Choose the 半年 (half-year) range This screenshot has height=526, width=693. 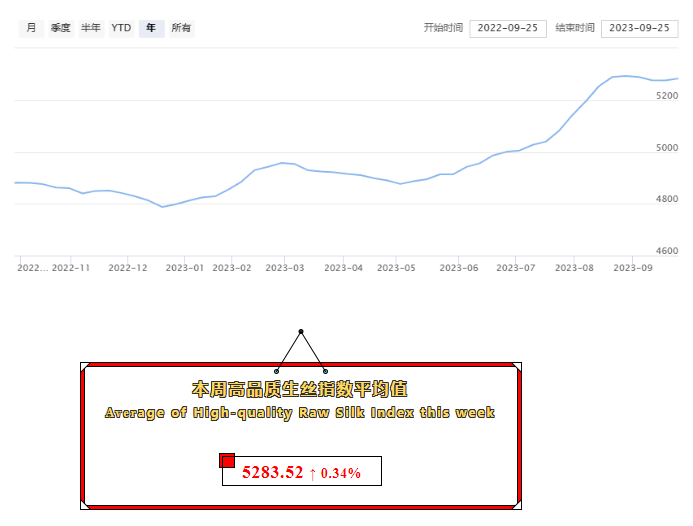[x=91, y=28]
